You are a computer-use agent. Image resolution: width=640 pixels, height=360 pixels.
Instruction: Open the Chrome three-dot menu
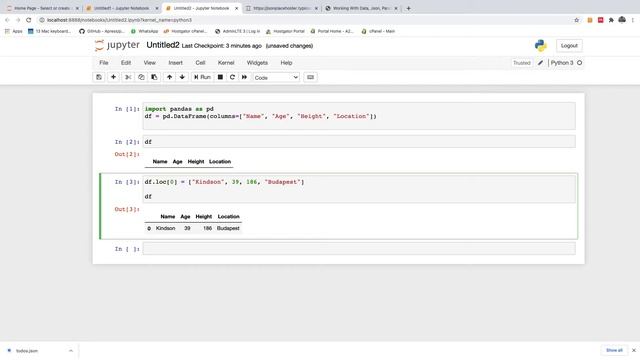[x=633, y=20]
